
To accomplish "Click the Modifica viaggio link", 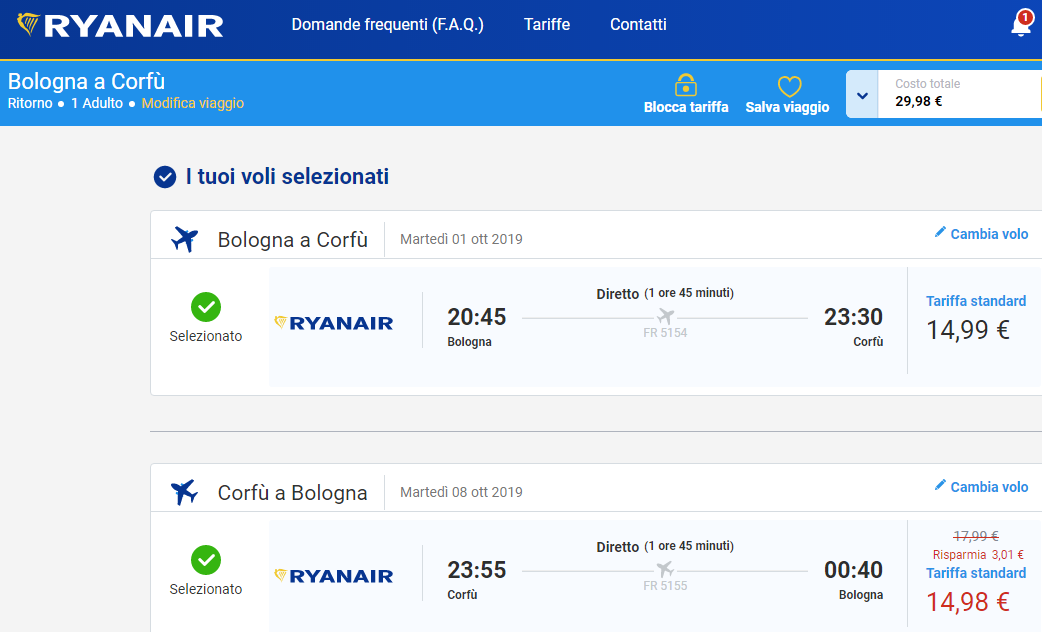I will pos(193,103).
